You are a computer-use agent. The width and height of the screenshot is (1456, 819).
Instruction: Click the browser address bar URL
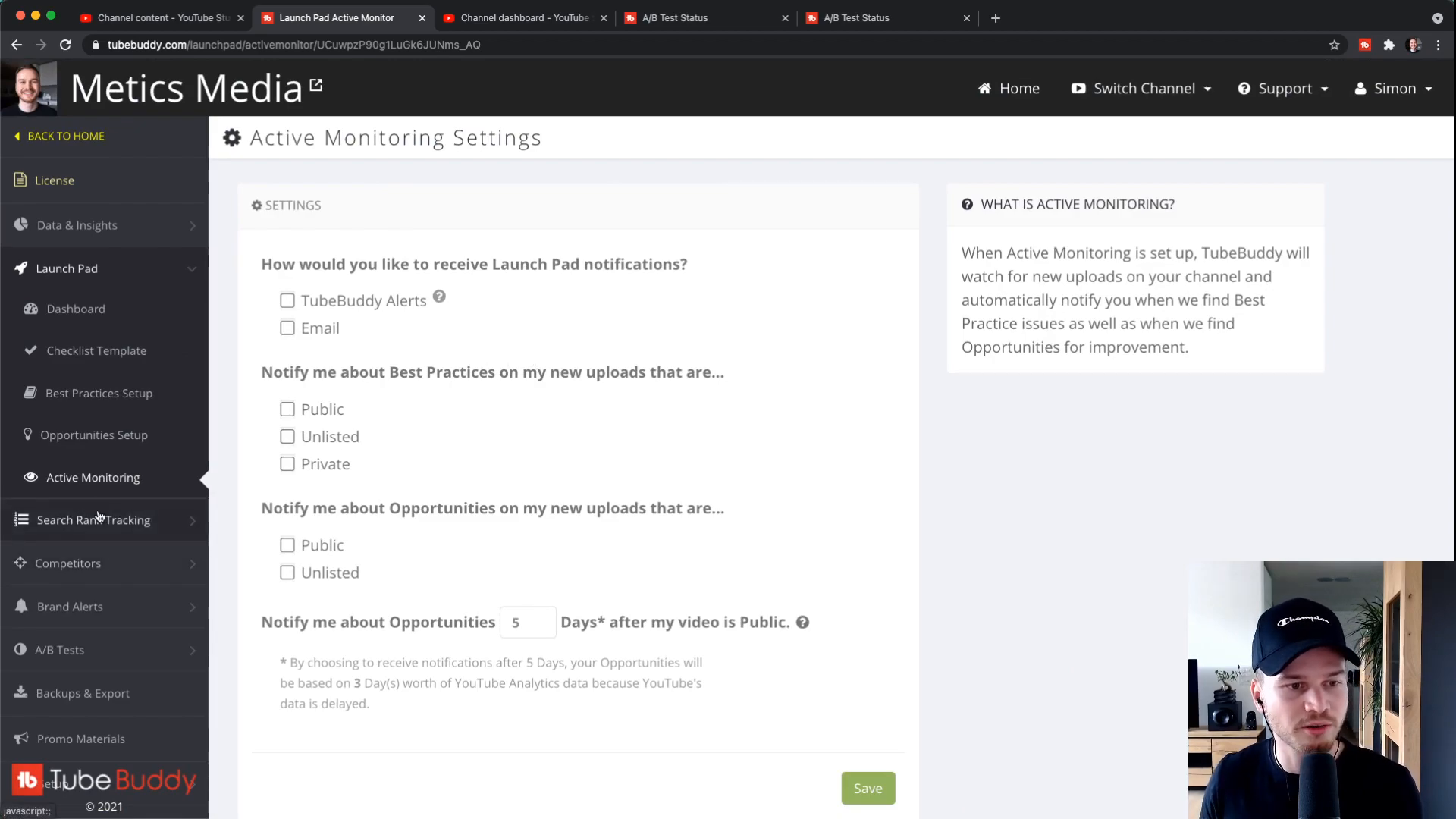click(294, 45)
